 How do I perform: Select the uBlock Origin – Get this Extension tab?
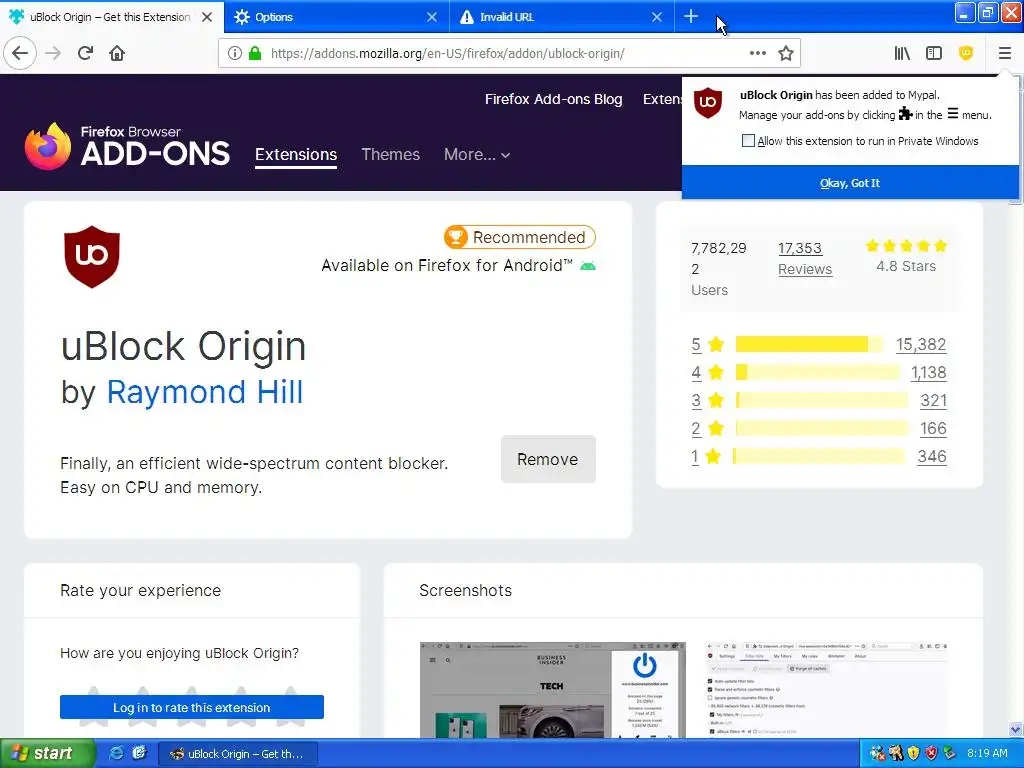(x=111, y=17)
